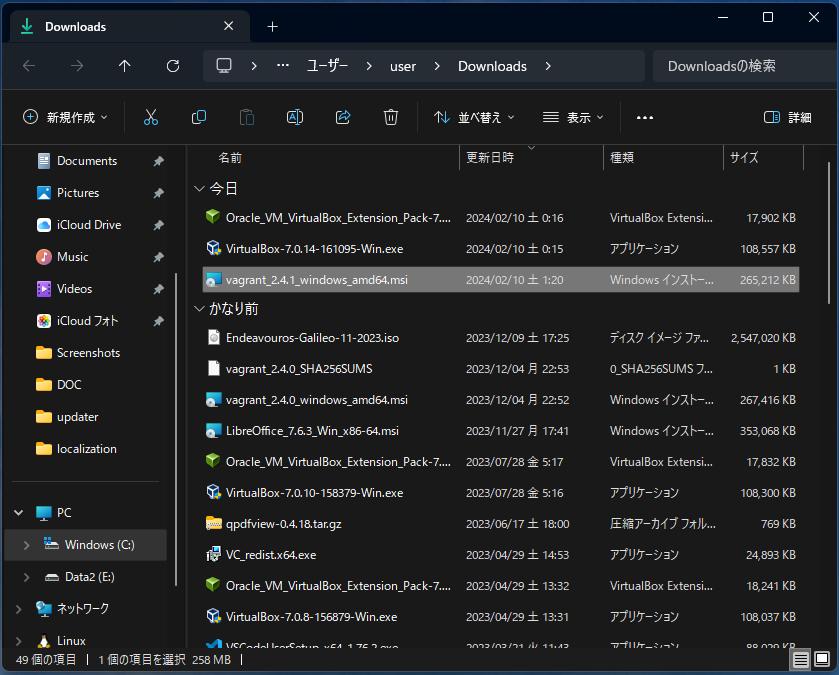
Task: Open the 新規作成 dropdown
Action: 65,117
